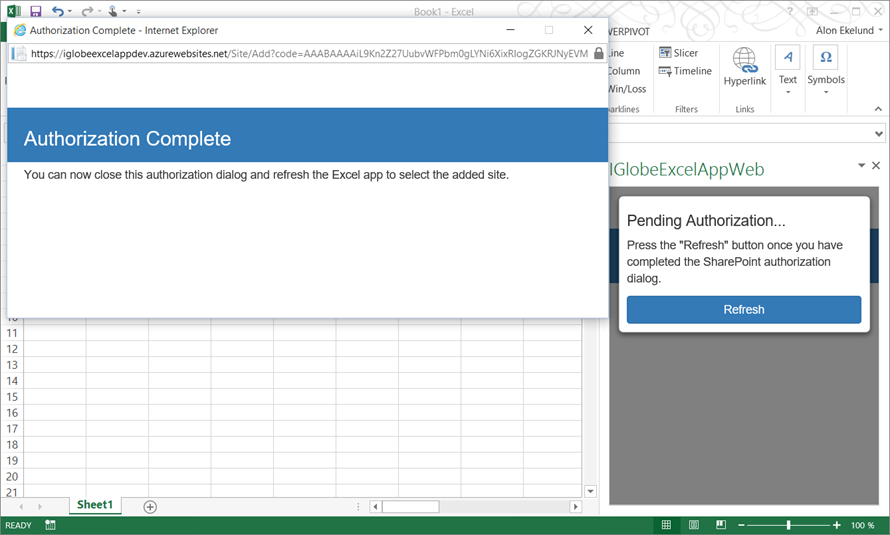Switch to Page Break Preview

720,525
